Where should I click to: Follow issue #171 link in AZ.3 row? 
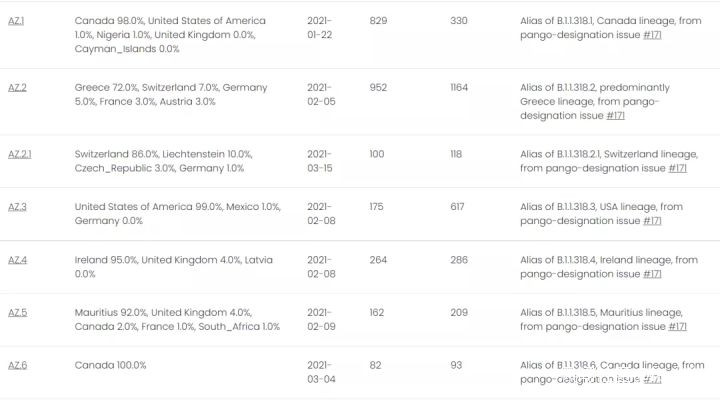tap(652, 221)
